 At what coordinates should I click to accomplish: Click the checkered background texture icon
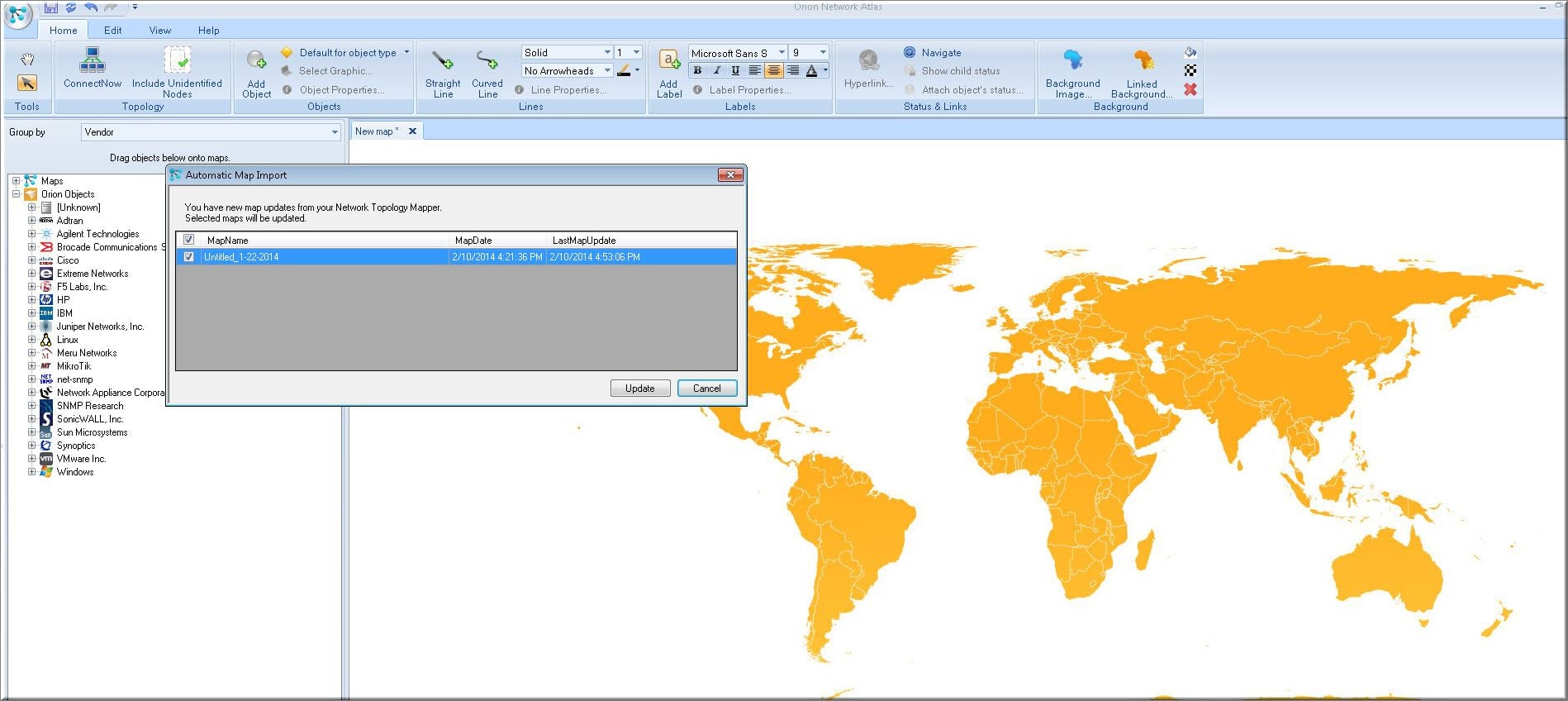click(x=1190, y=70)
